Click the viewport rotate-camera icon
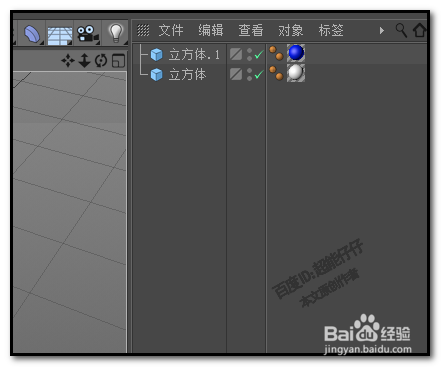This screenshot has width=441, height=367. click(101, 61)
